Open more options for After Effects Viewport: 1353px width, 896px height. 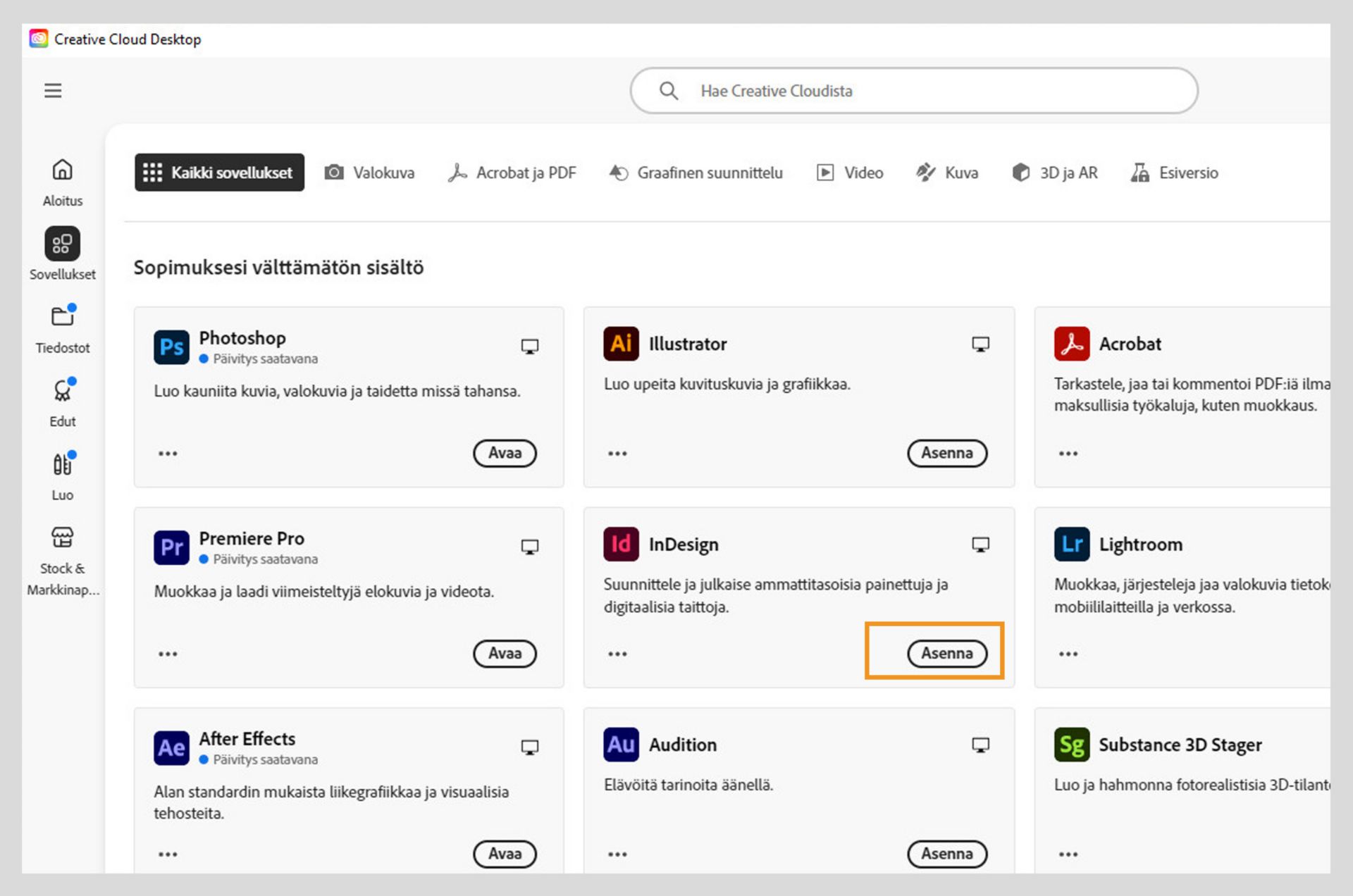(168, 854)
